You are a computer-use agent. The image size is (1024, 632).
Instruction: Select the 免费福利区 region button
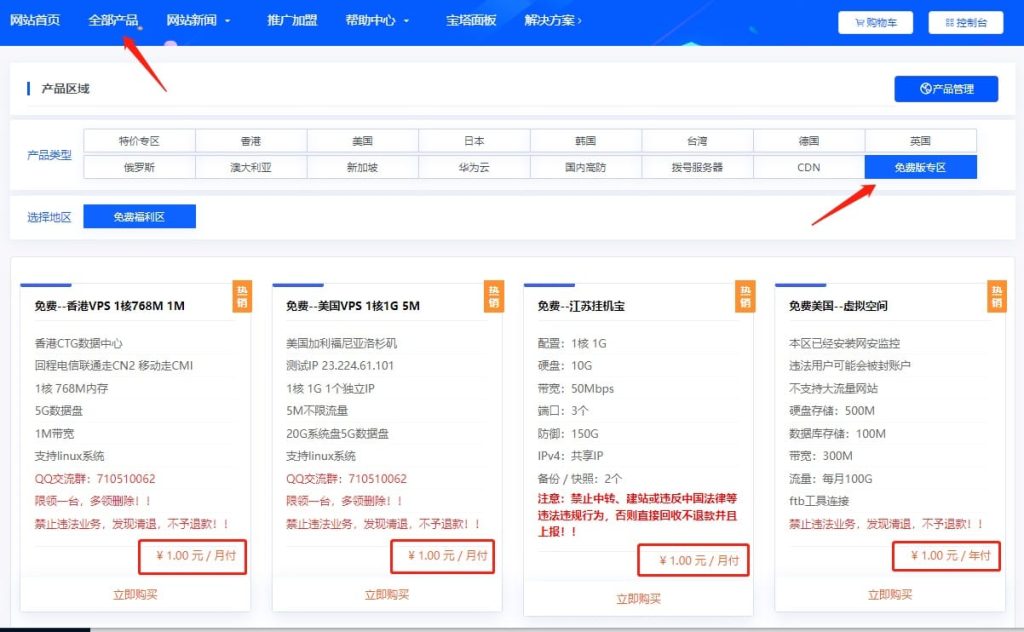[x=139, y=216]
